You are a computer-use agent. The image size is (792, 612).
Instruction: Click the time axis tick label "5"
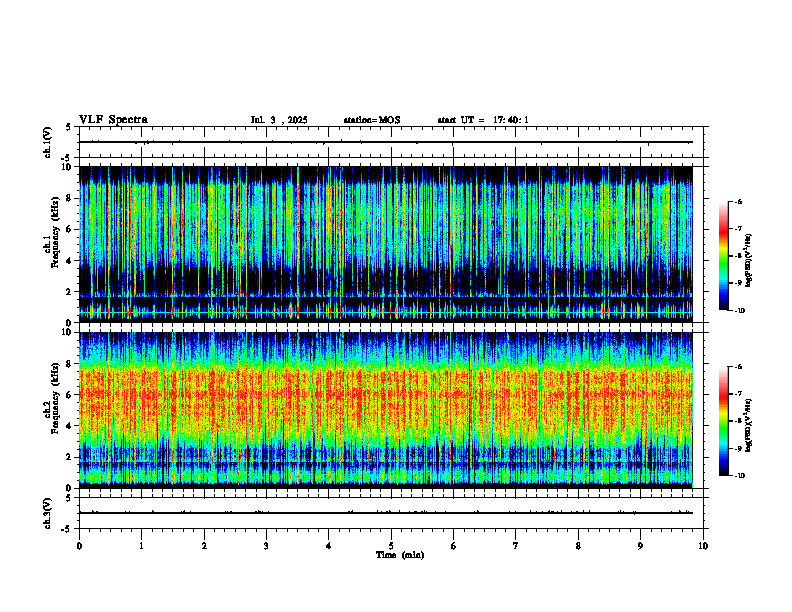click(391, 546)
